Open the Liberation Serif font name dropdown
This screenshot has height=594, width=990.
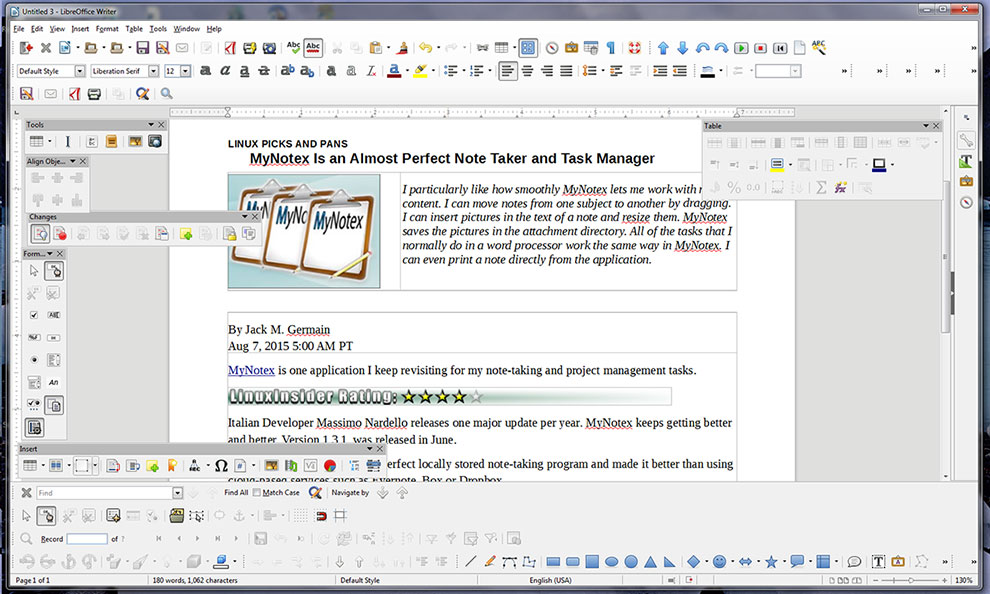pyautogui.click(x=153, y=71)
